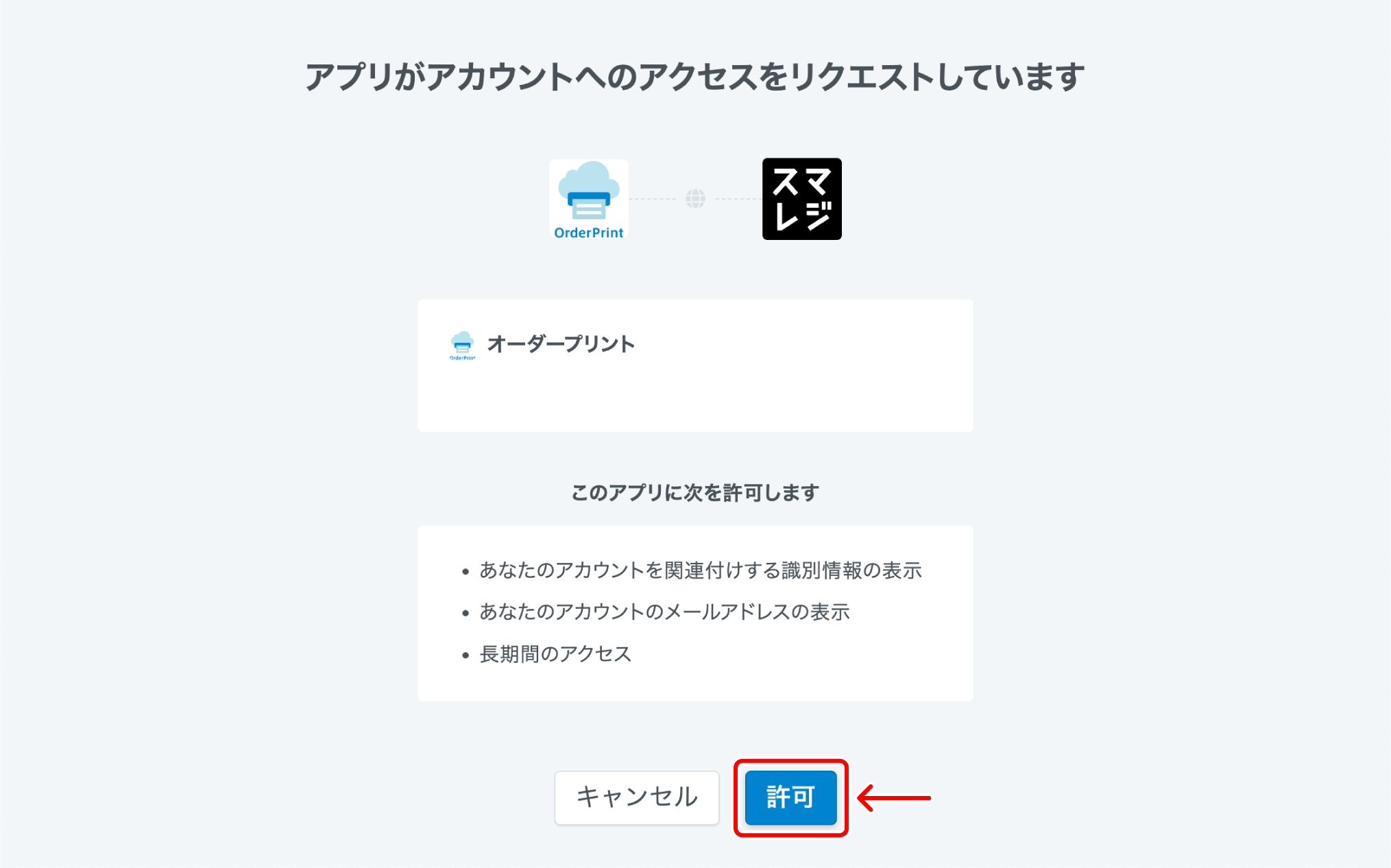Click the permission about 識別情報の表示
The image size is (1391, 868).
701,570
